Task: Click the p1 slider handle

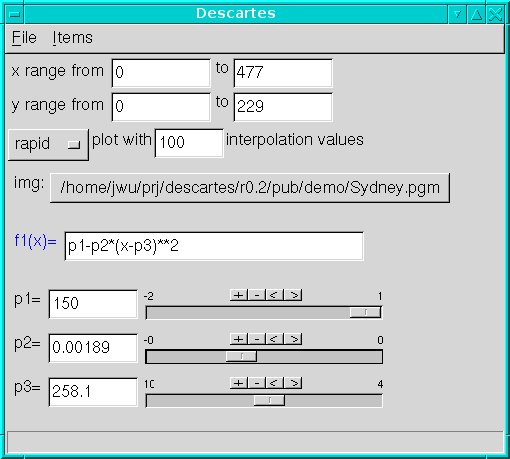Action: (x=365, y=312)
